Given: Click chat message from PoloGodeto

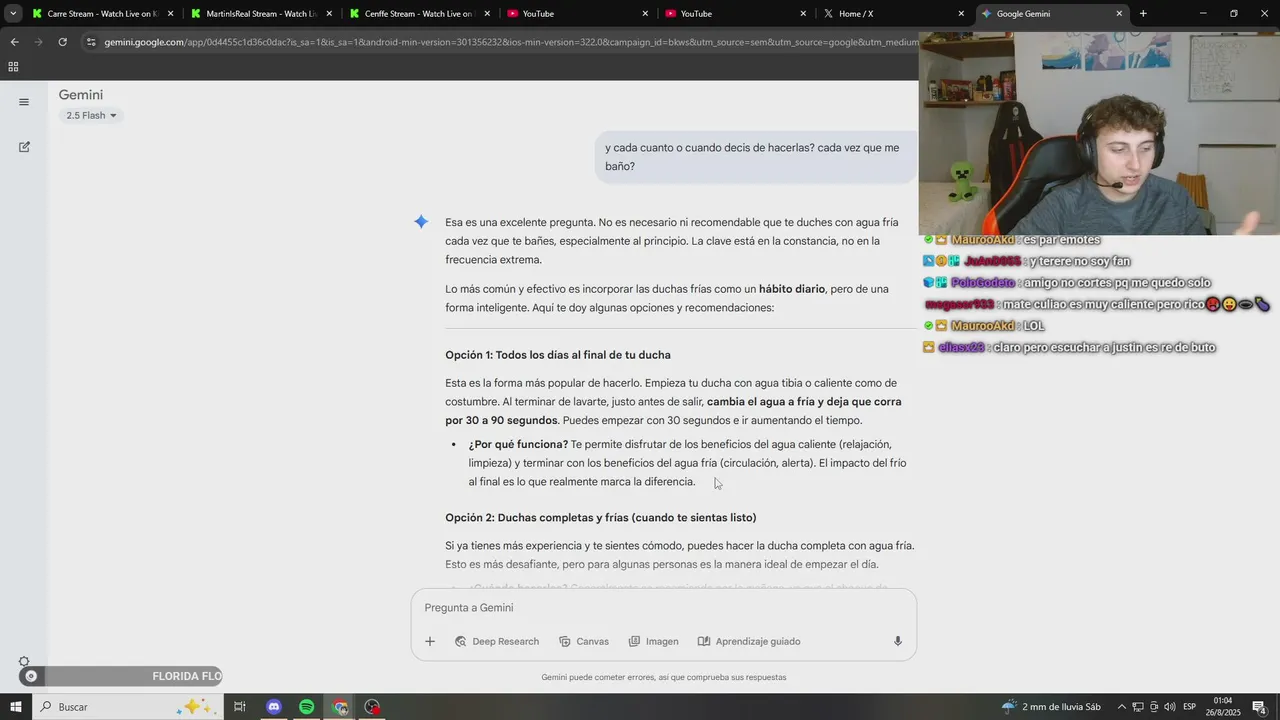Looking at the screenshot, I should tap(1067, 283).
